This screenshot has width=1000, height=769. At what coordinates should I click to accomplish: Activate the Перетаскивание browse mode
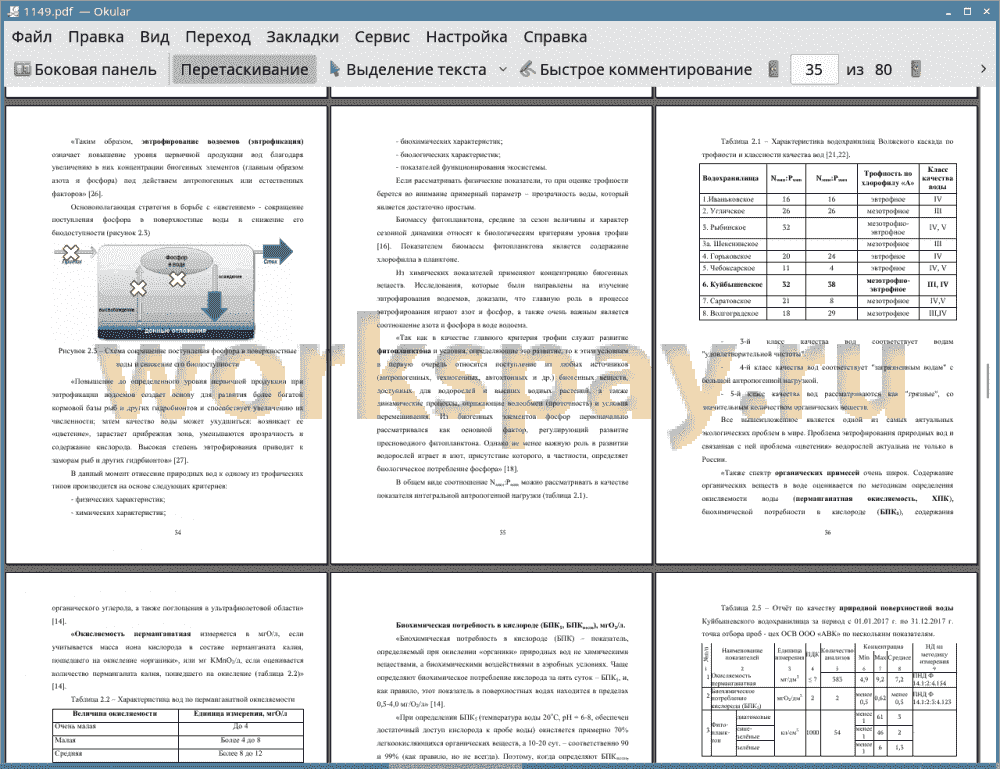tap(244, 70)
